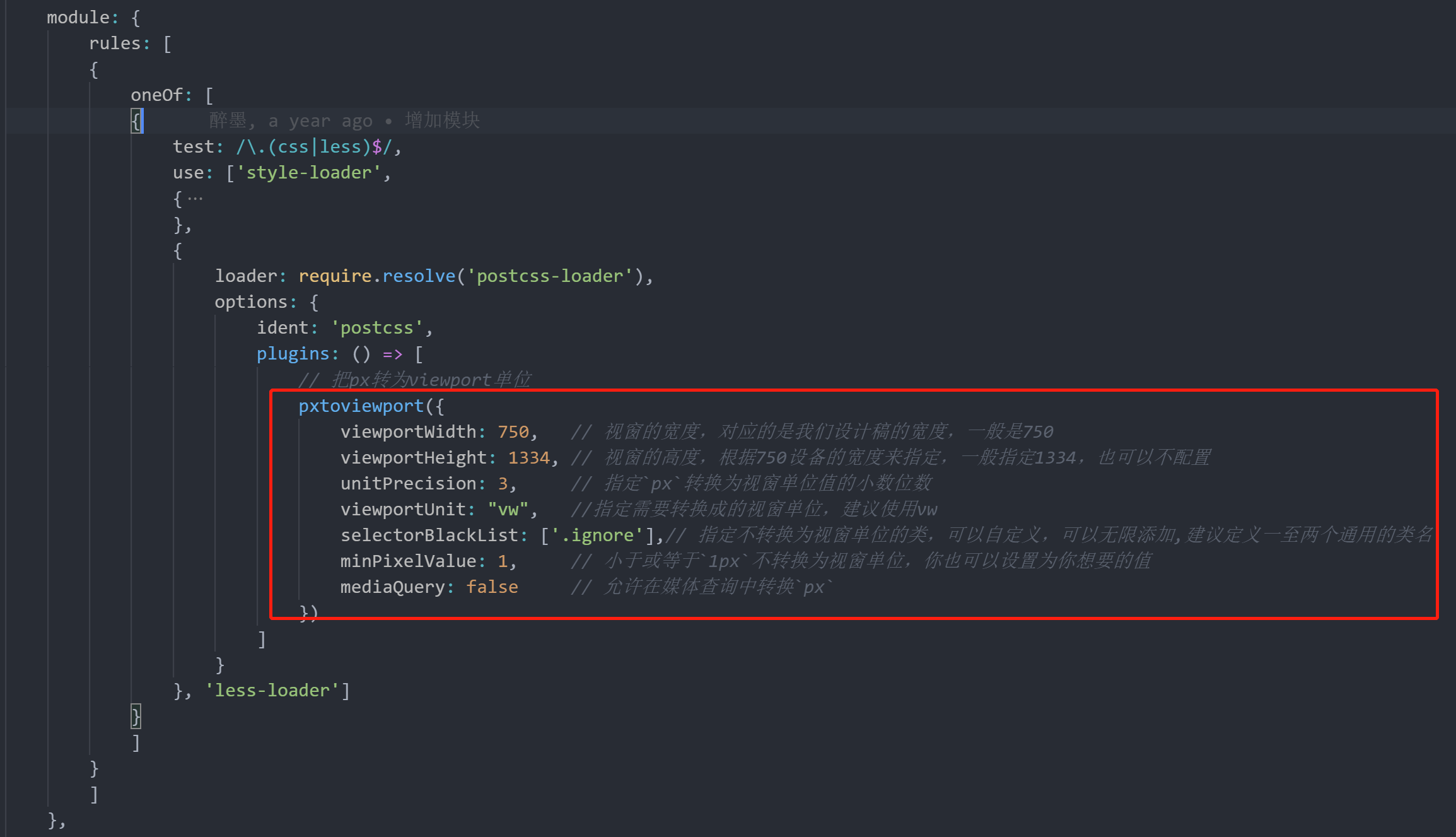Image resolution: width=1456 pixels, height=837 pixels.
Task: Click the 'pxtoviewport' function call
Action: pyautogui.click(x=361, y=406)
